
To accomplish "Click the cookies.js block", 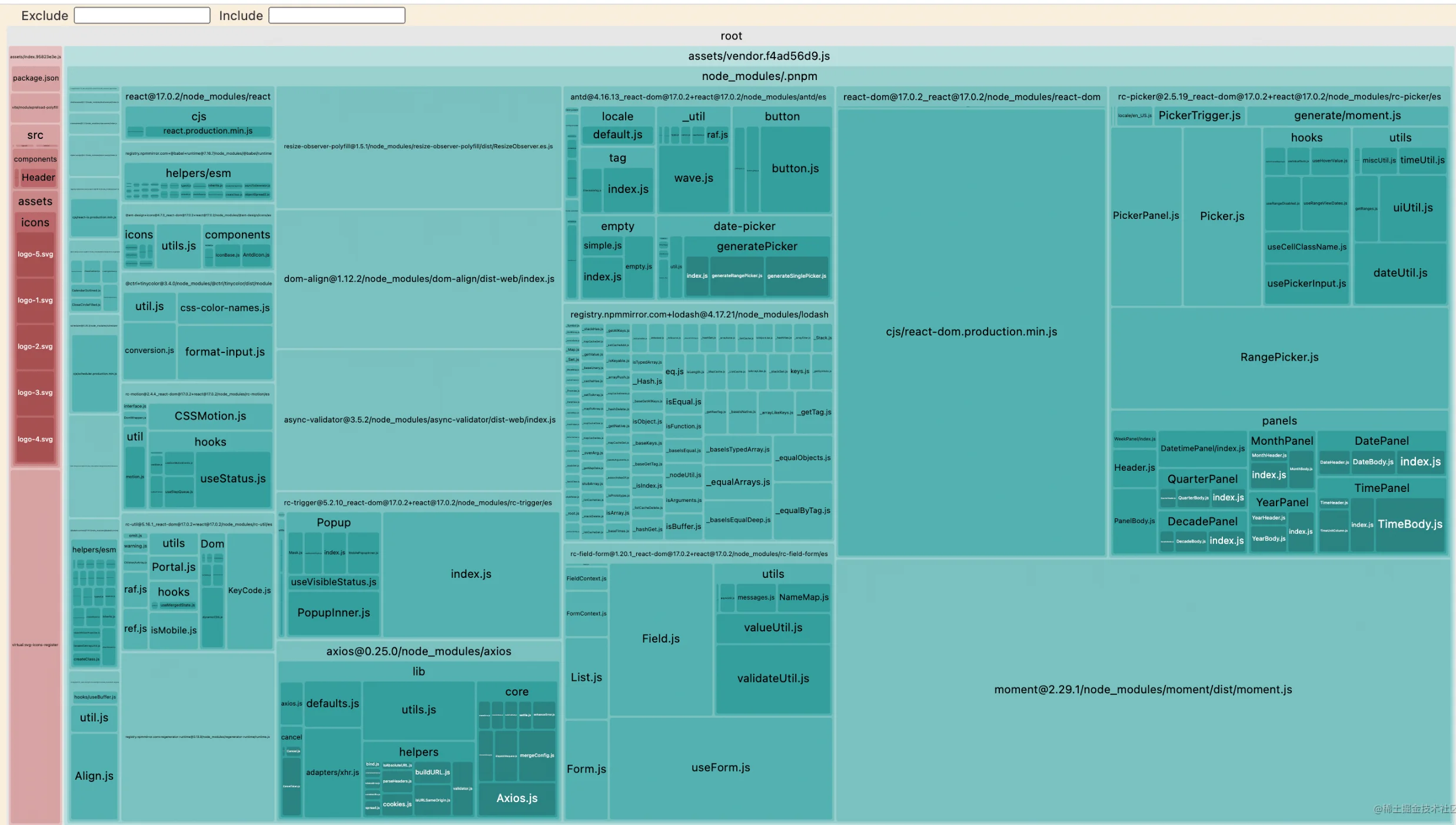I will coord(397,804).
